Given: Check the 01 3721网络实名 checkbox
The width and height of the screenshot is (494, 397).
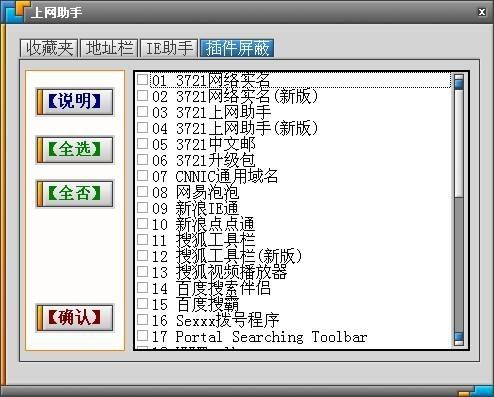Looking at the screenshot, I should [x=143, y=80].
